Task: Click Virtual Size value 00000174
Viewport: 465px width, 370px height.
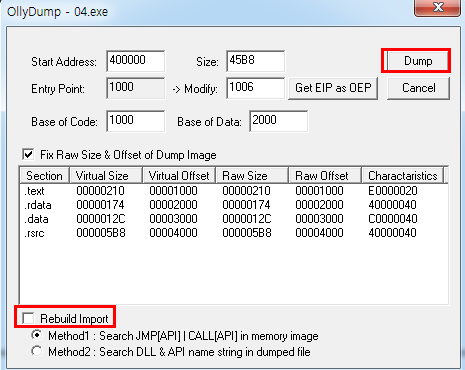Action: click(100, 205)
